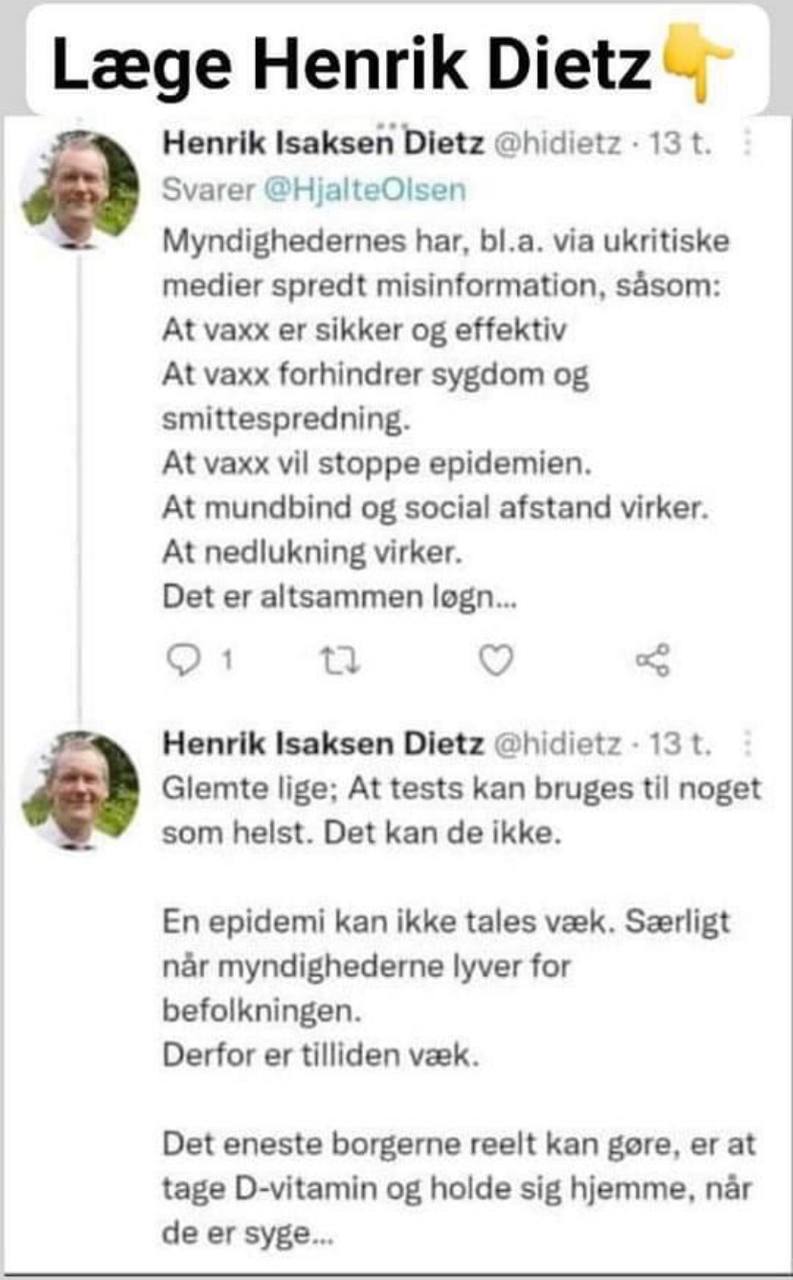This screenshot has height=1280, width=793.
Task: Click the retweet icon on the first tweet
Action: click(339, 660)
